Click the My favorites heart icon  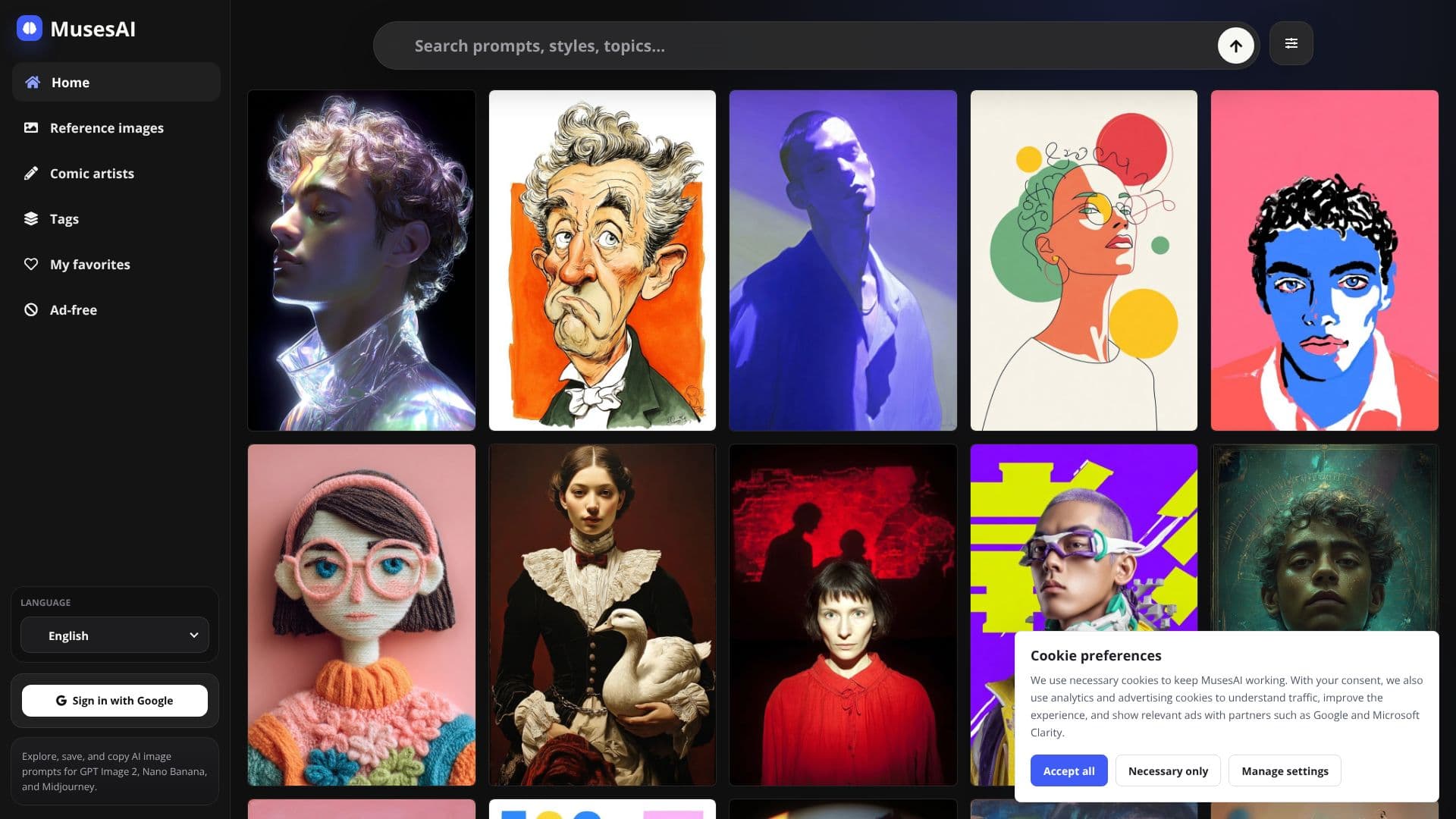click(31, 264)
